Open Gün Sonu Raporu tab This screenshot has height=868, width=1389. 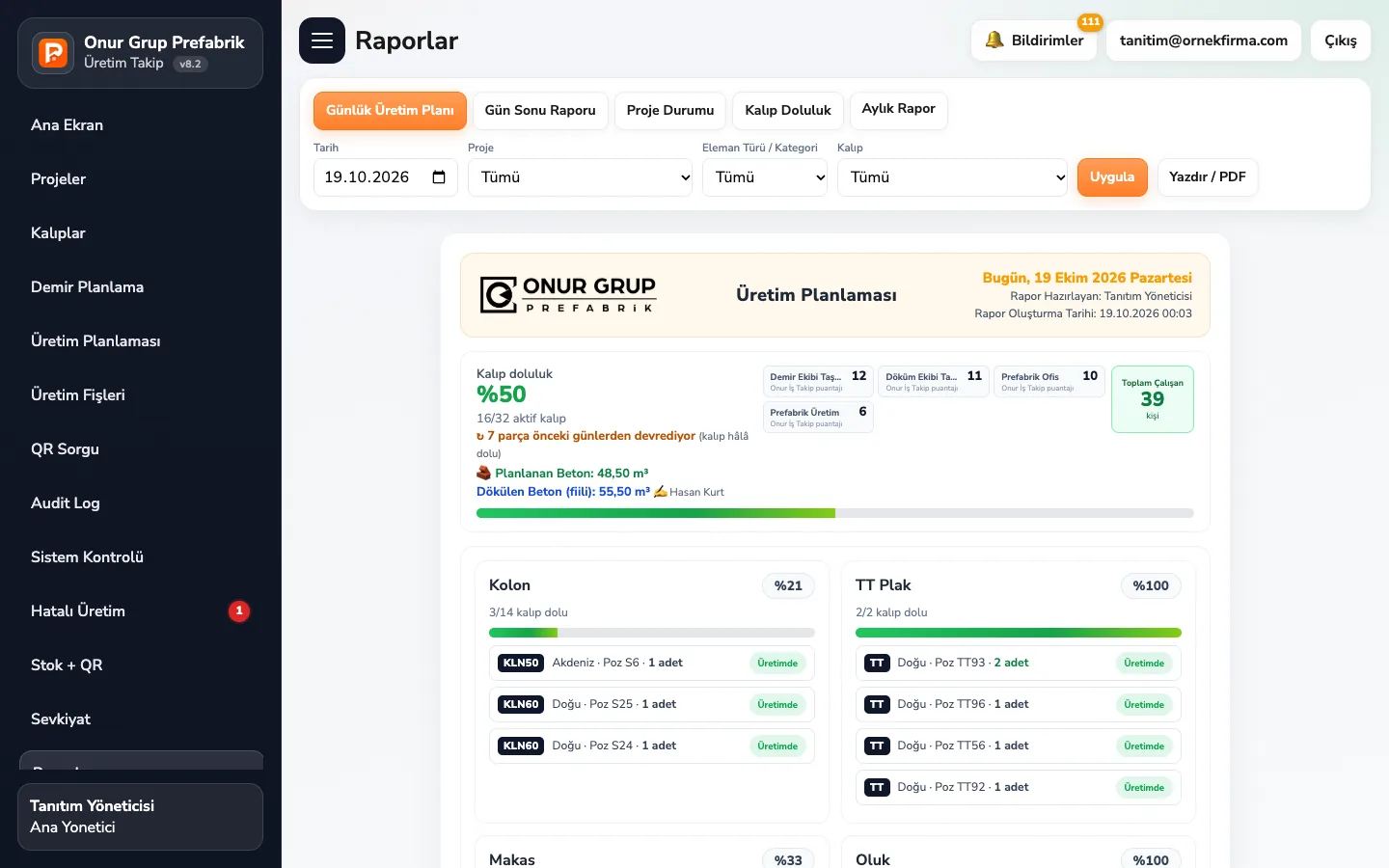[x=540, y=111]
